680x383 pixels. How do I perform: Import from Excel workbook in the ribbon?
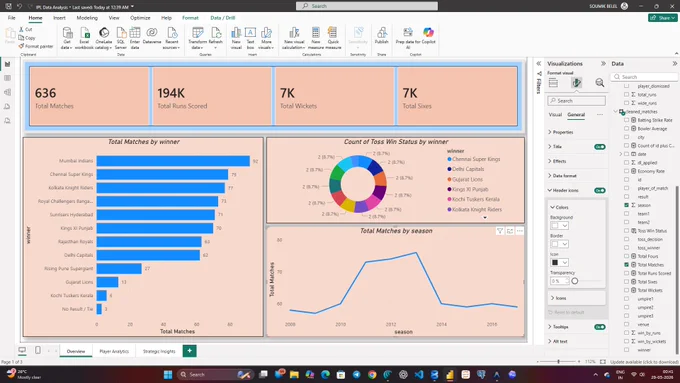pyautogui.click(x=84, y=38)
